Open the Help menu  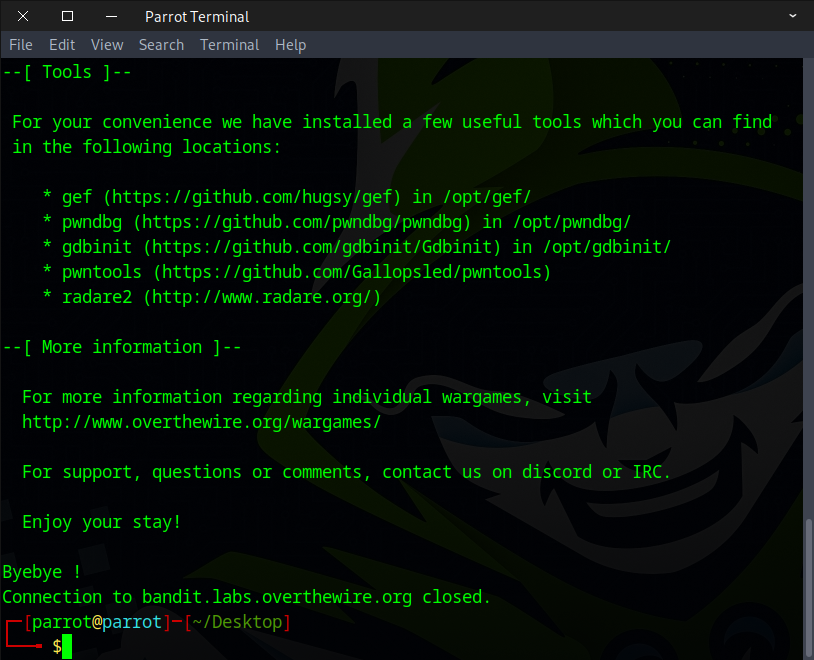[x=290, y=45]
